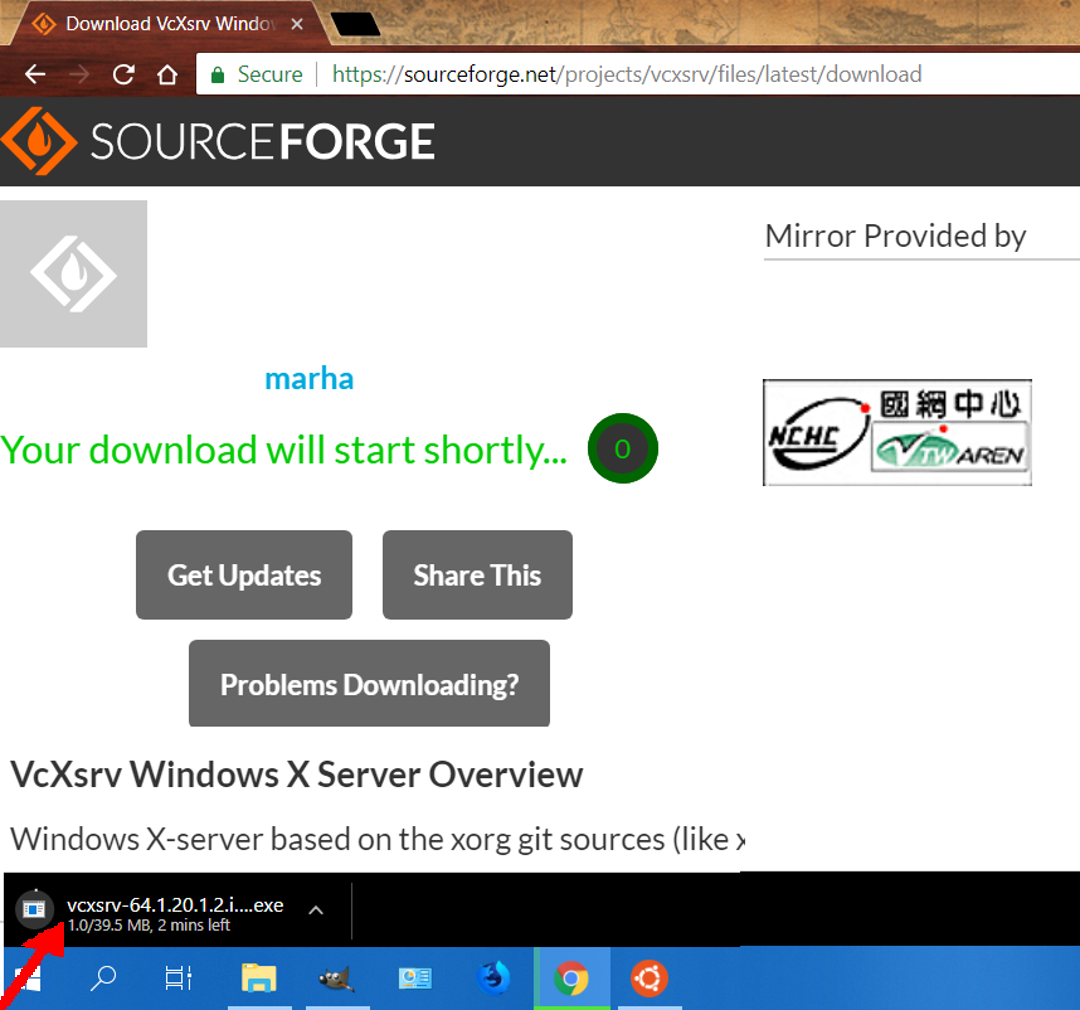
Task: Open File Explorer from the taskbar
Action: point(259,978)
